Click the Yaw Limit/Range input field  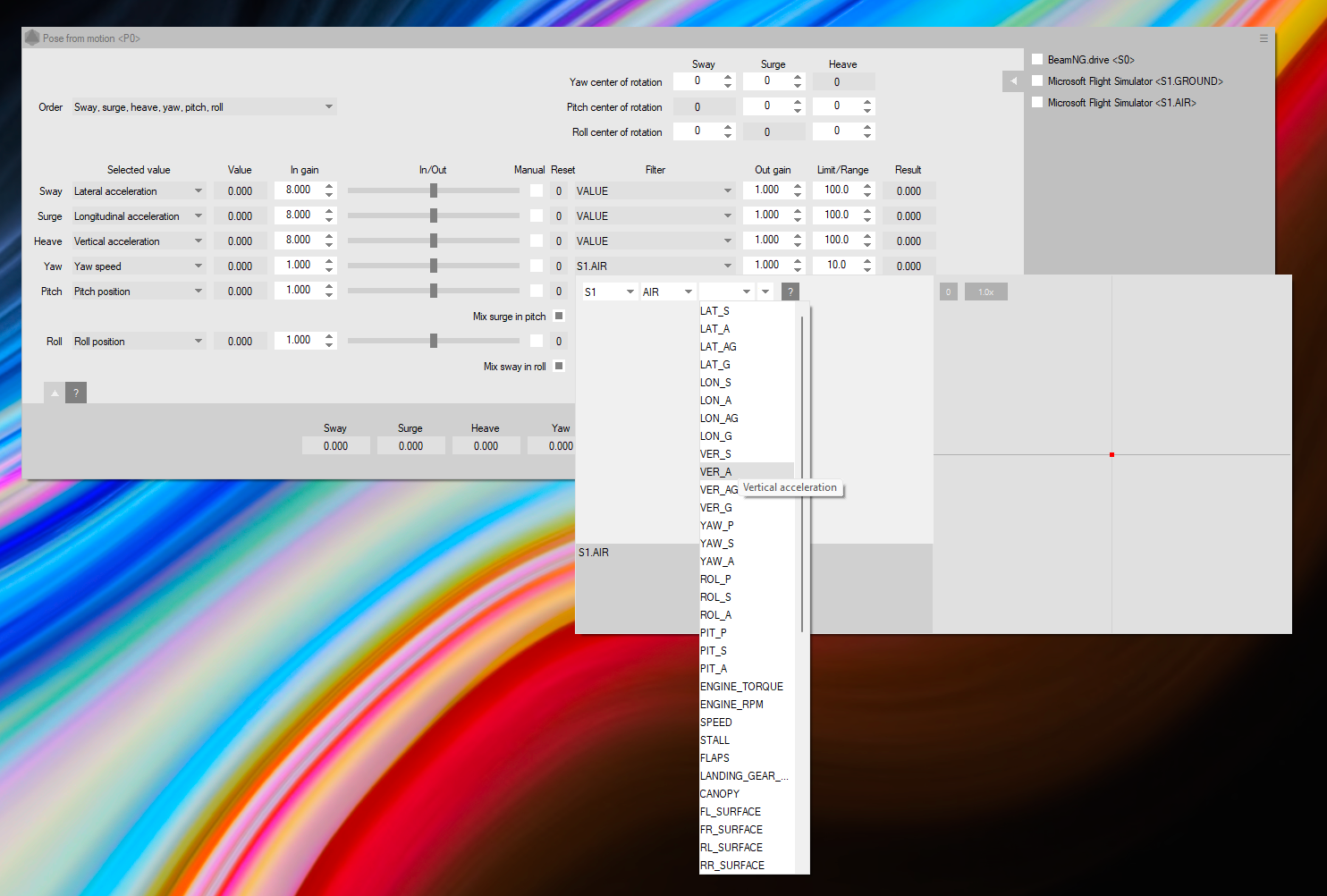(x=836, y=266)
